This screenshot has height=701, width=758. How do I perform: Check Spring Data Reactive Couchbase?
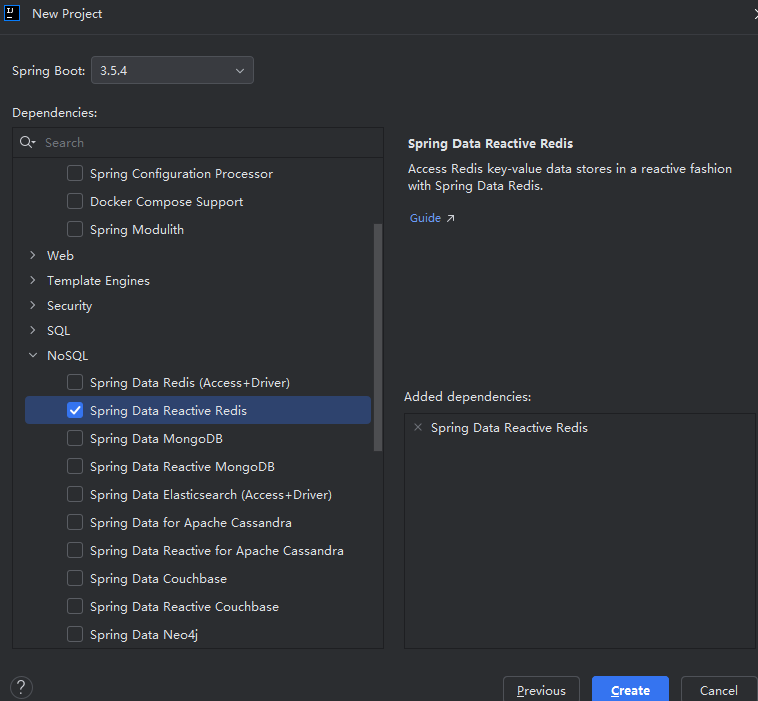tap(75, 607)
